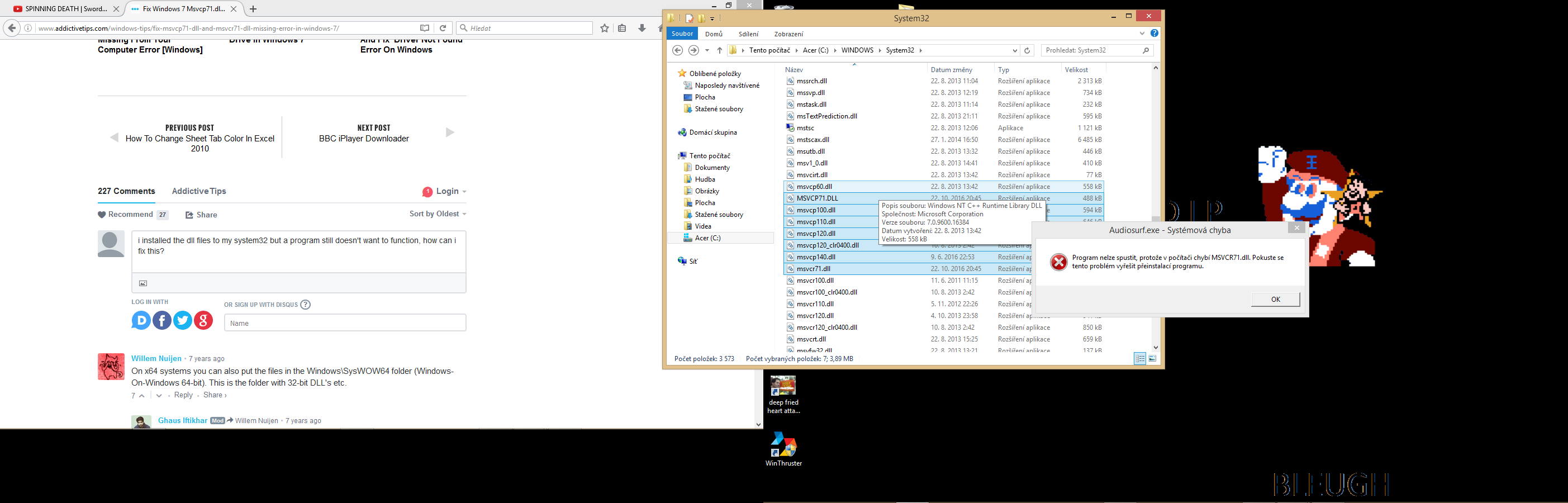The image size is (1568, 503).
Task: Share the discussion via Share button
Action: click(202, 215)
